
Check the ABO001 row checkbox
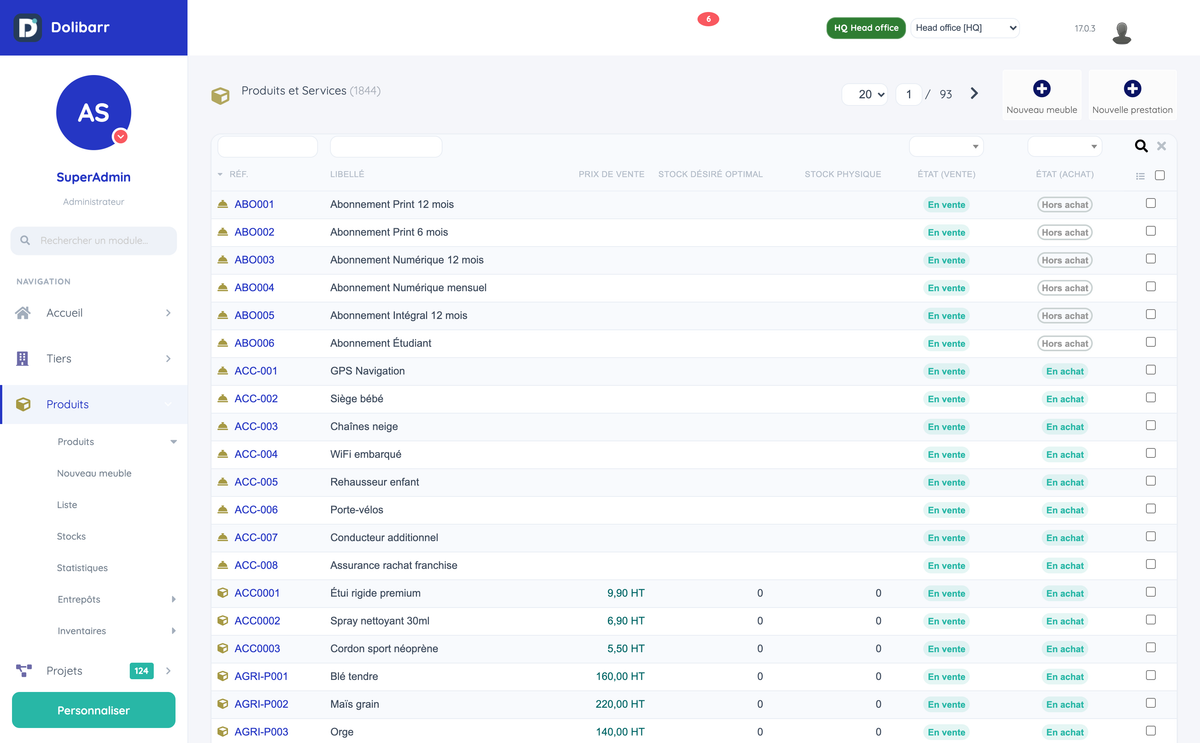point(1151,203)
